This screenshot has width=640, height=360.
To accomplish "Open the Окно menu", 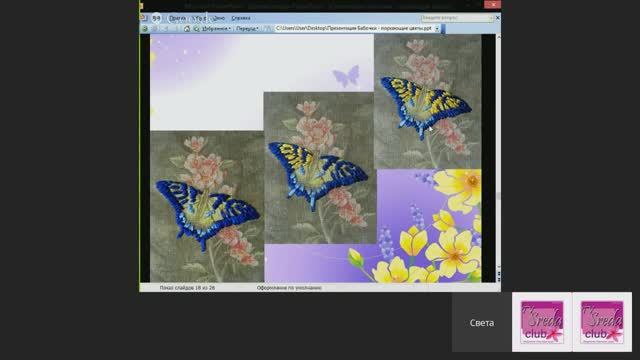I will 219,18.
